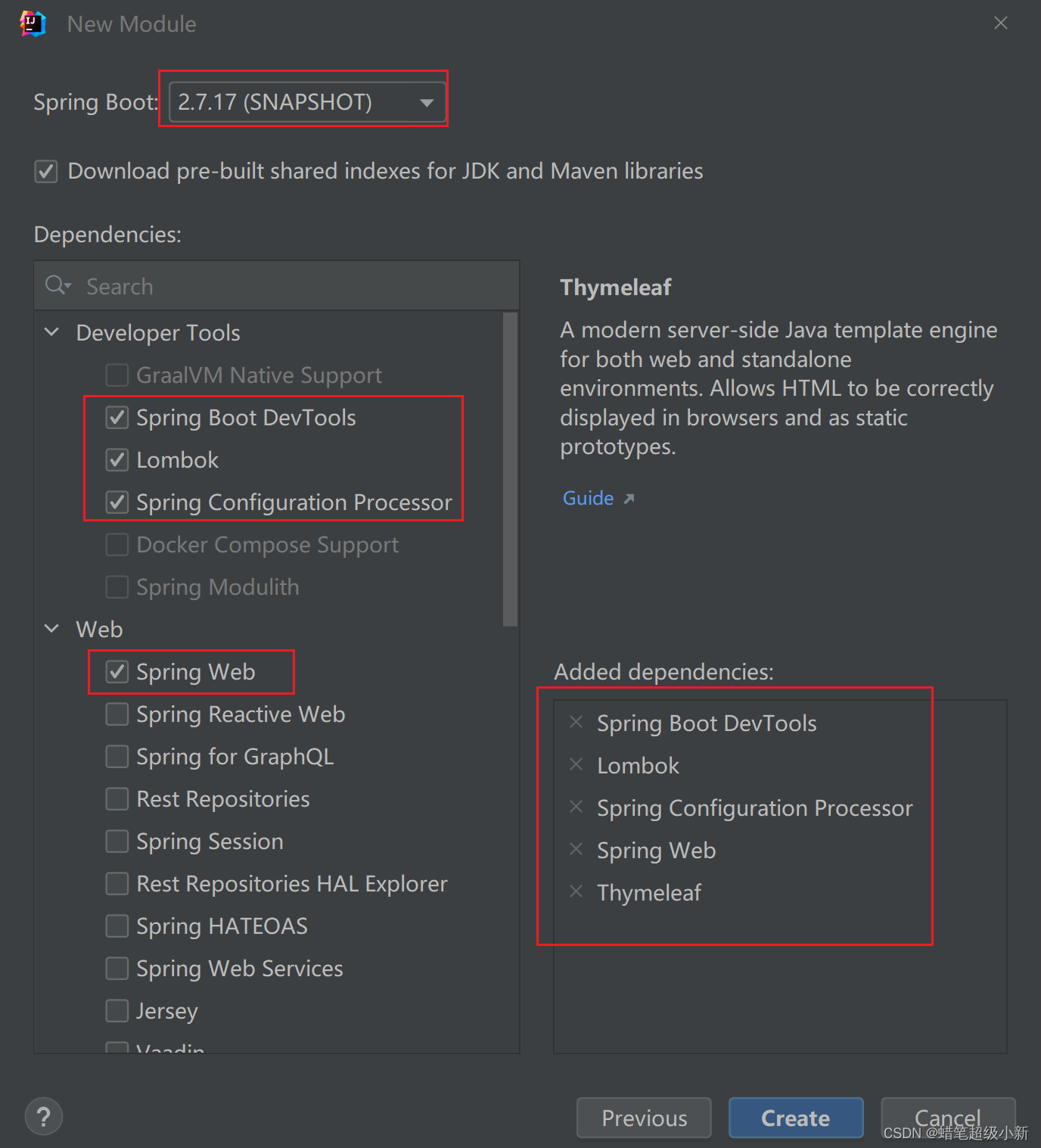
Task: Remove Spring Configuration Processor from added dependencies
Action: [x=576, y=807]
